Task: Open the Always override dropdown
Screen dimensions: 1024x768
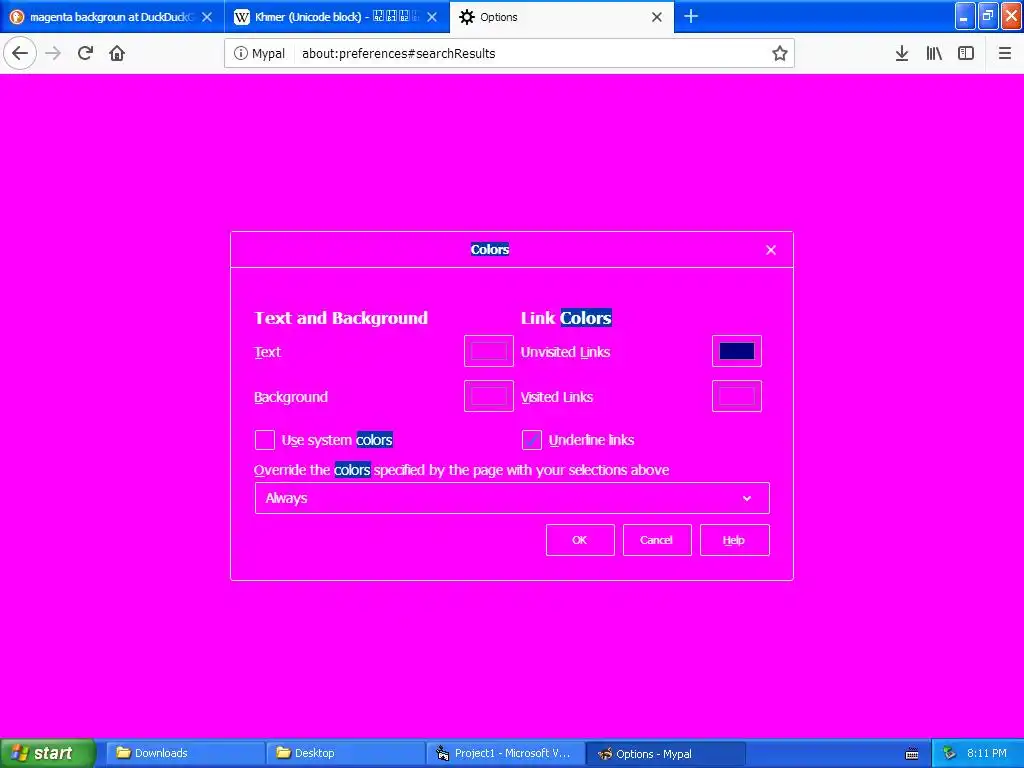Action: coord(512,498)
